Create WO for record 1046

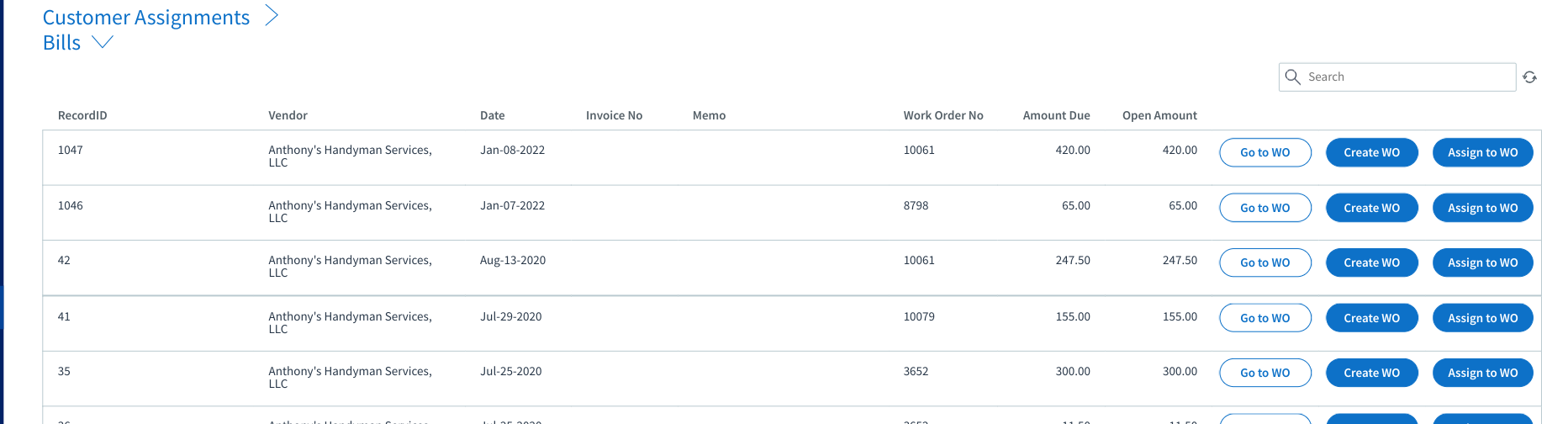tap(1372, 208)
